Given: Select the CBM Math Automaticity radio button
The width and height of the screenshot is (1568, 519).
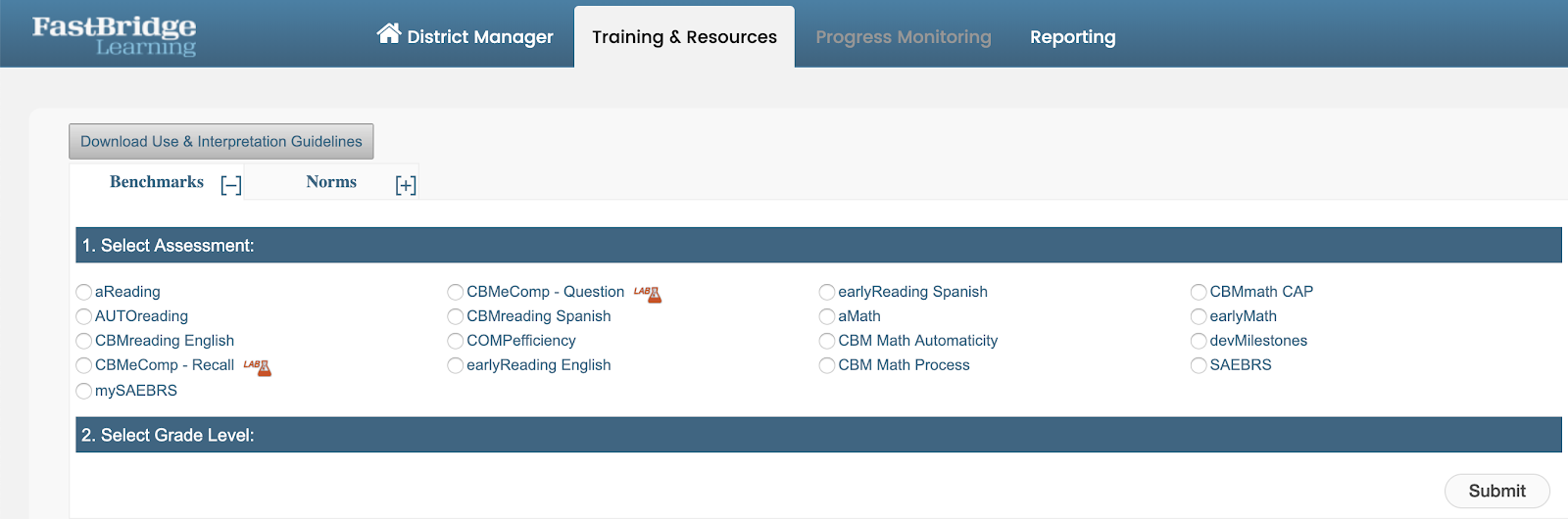Looking at the screenshot, I should click(x=827, y=341).
